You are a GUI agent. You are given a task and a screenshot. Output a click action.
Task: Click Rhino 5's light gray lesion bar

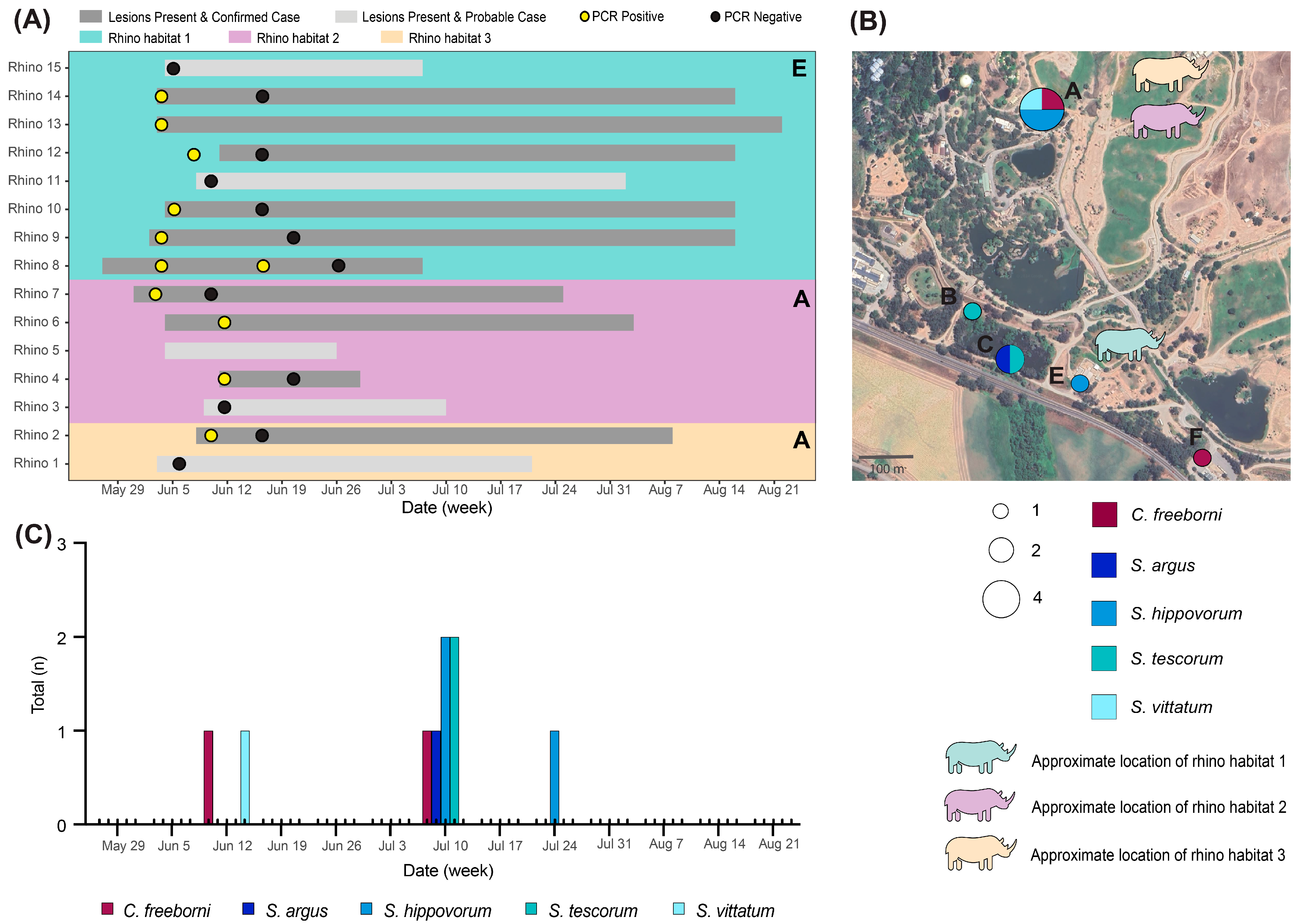click(250, 351)
